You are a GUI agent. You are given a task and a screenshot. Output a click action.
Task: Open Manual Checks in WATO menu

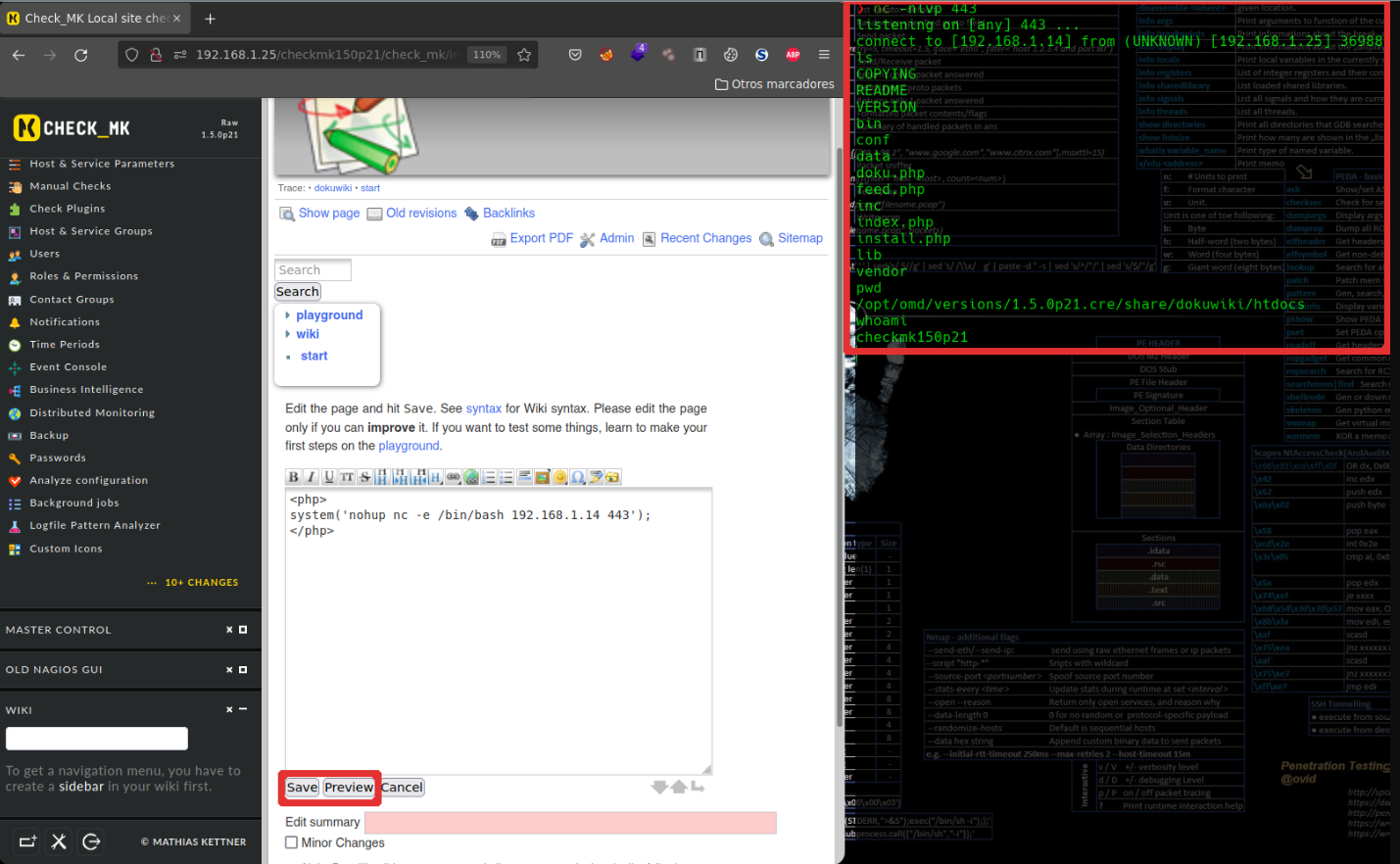tap(71, 186)
